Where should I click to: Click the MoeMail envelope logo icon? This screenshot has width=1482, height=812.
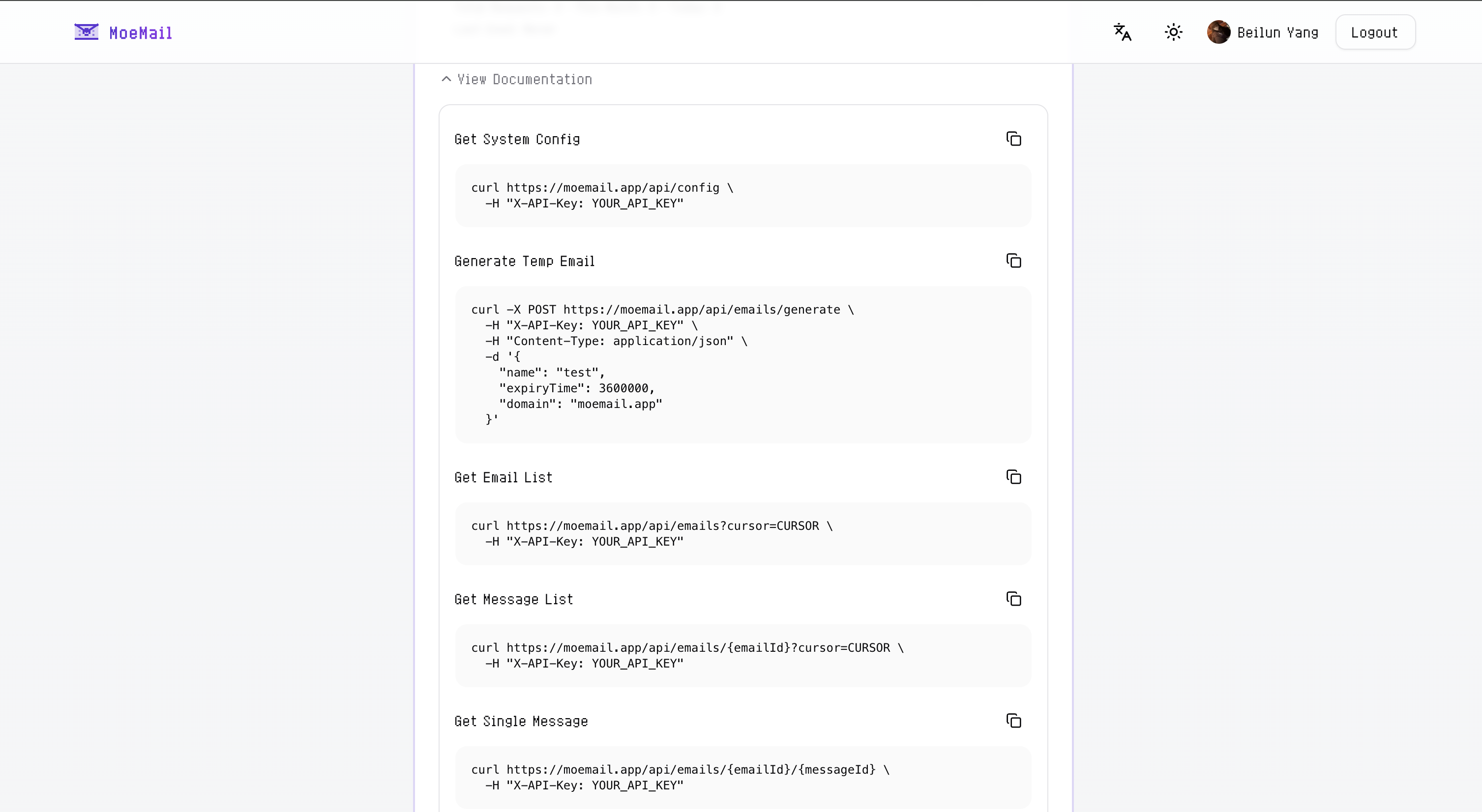[87, 32]
